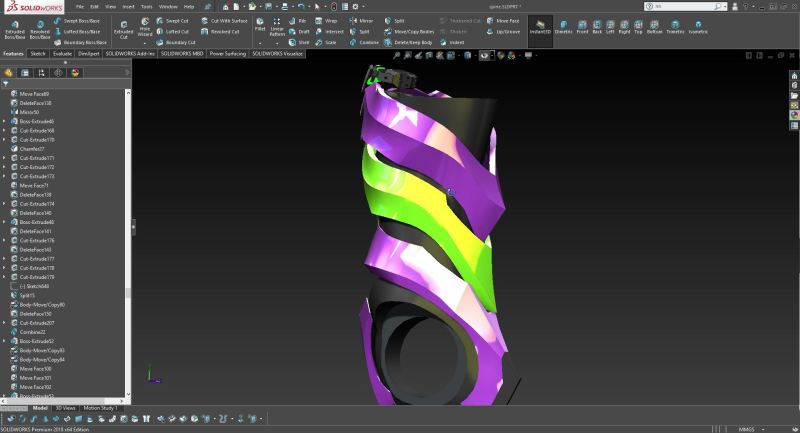This screenshot has width=800, height=433.
Task: Select the Swept Cut tool
Action: [x=172, y=21]
